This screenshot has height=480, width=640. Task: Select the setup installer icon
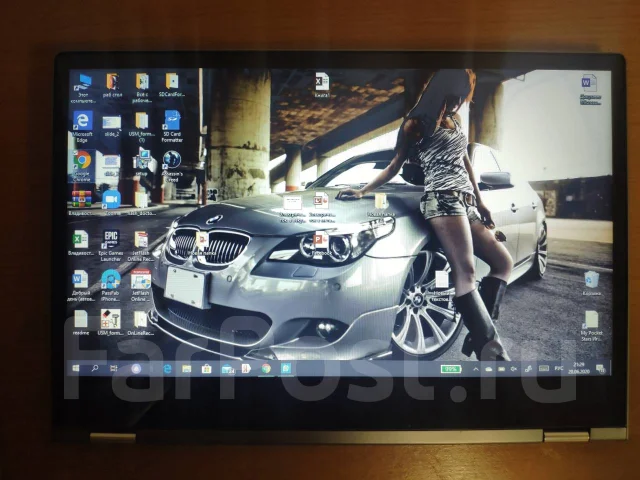click(142, 162)
